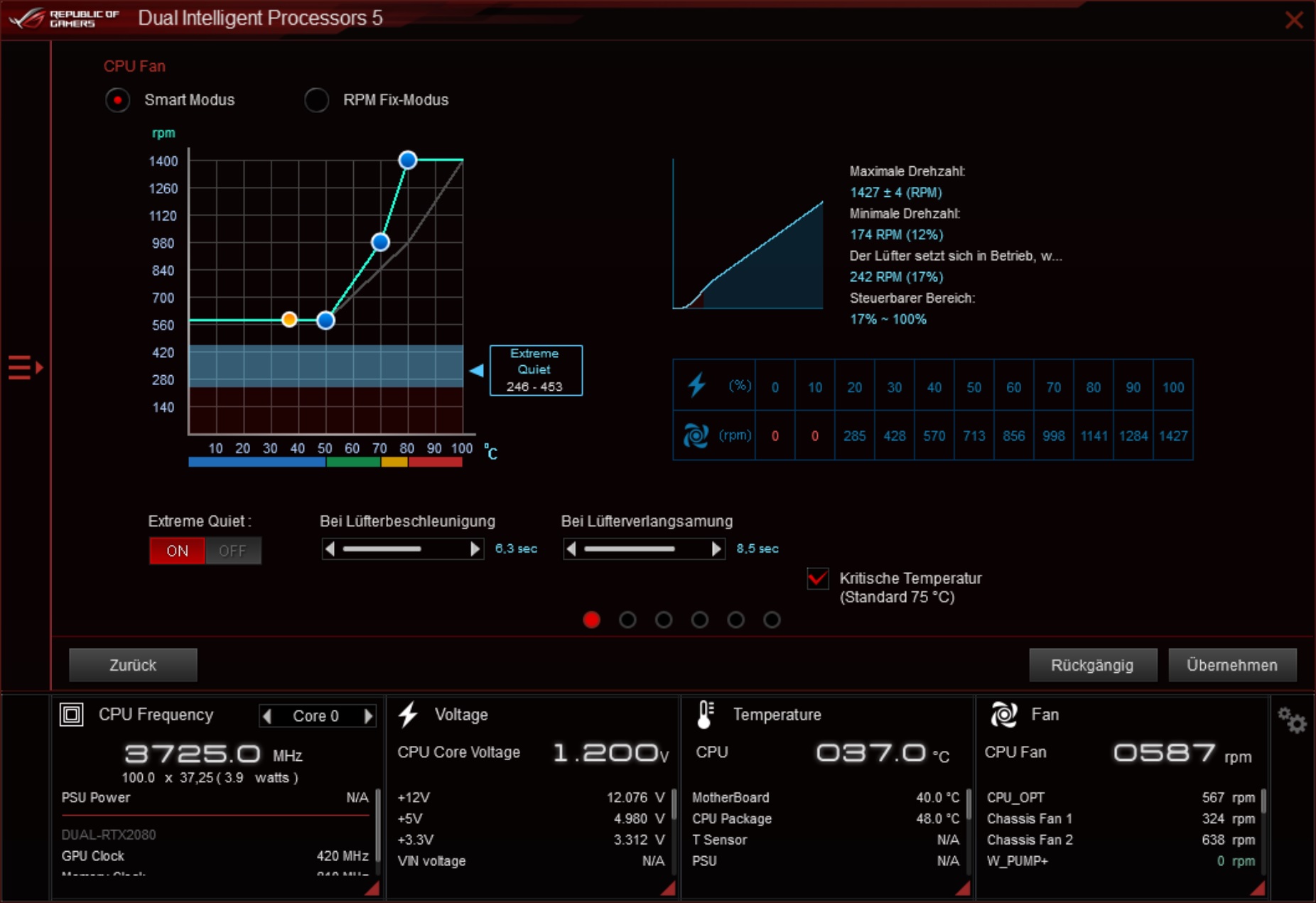Open the left sidebar menu icon
1316x903 pixels.
pyautogui.click(x=26, y=368)
